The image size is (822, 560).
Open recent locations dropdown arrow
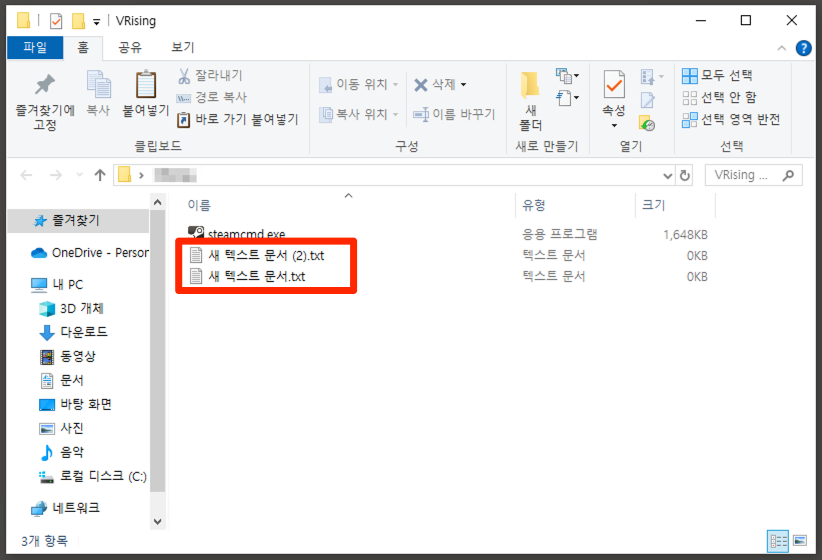[79, 175]
